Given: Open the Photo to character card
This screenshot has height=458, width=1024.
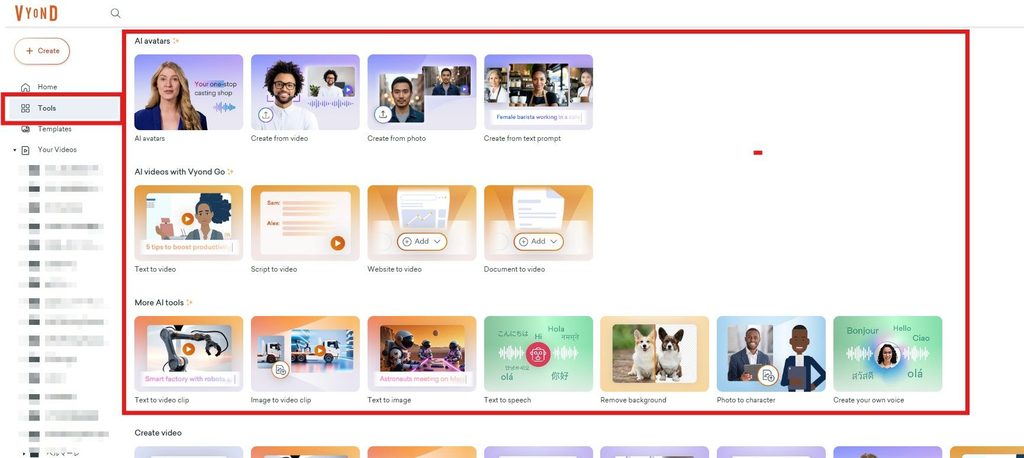Looking at the screenshot, I should 771,353.
